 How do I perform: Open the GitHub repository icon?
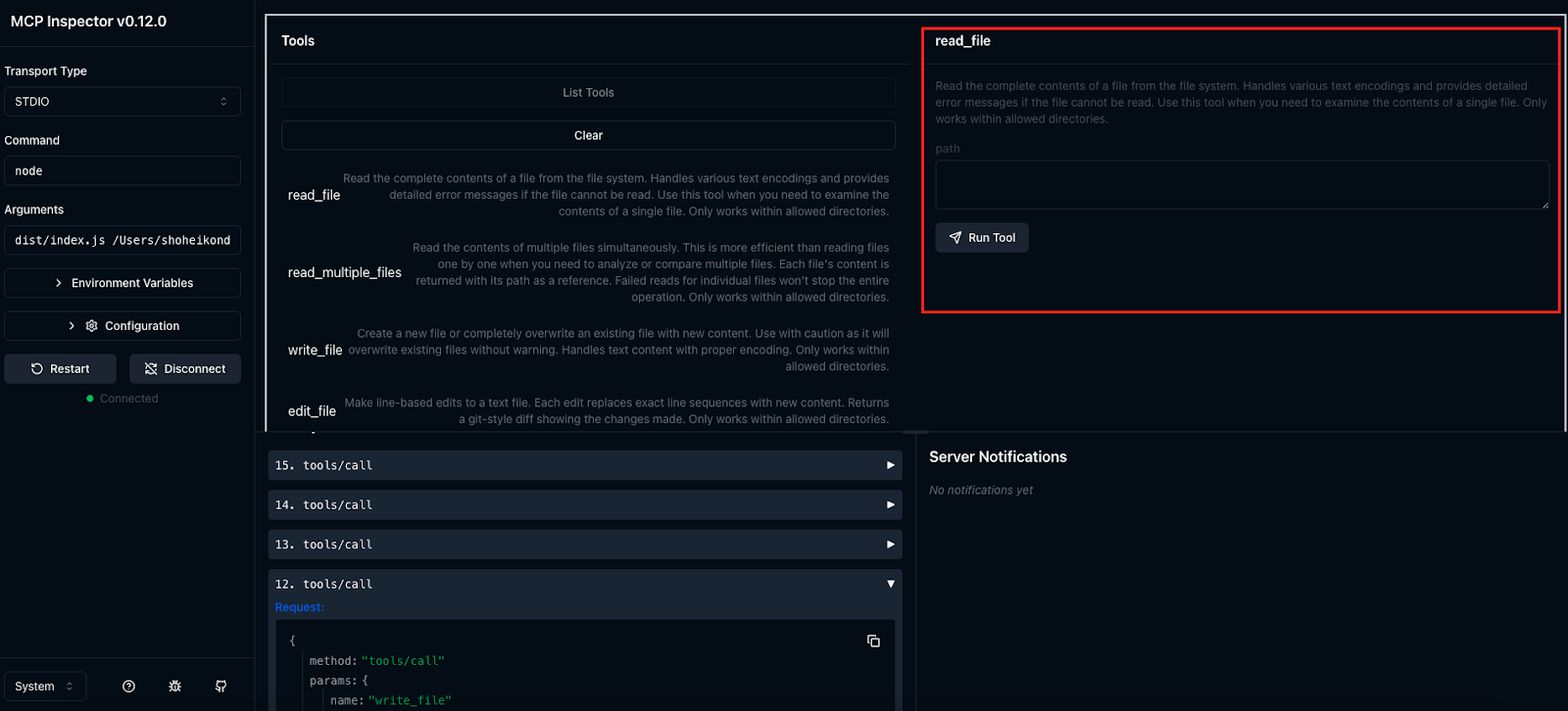[x=220, y=687]
